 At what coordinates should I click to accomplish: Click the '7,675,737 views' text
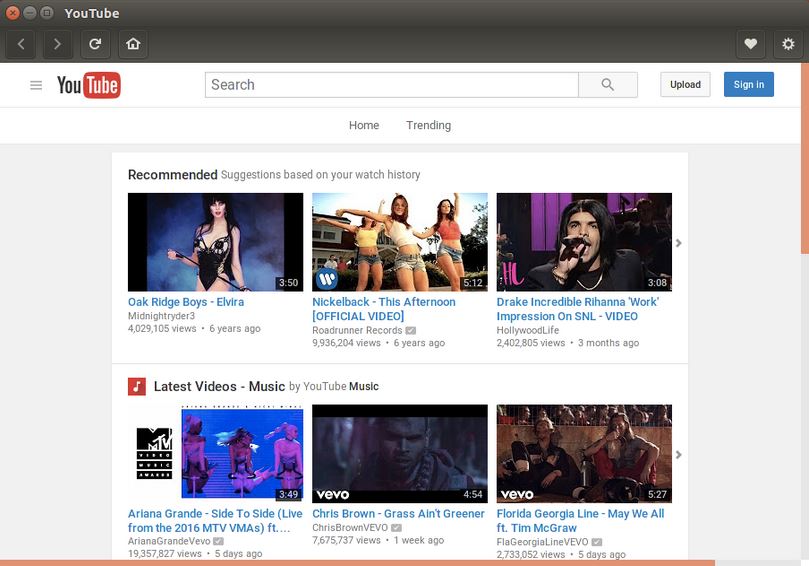pos(346,540)
